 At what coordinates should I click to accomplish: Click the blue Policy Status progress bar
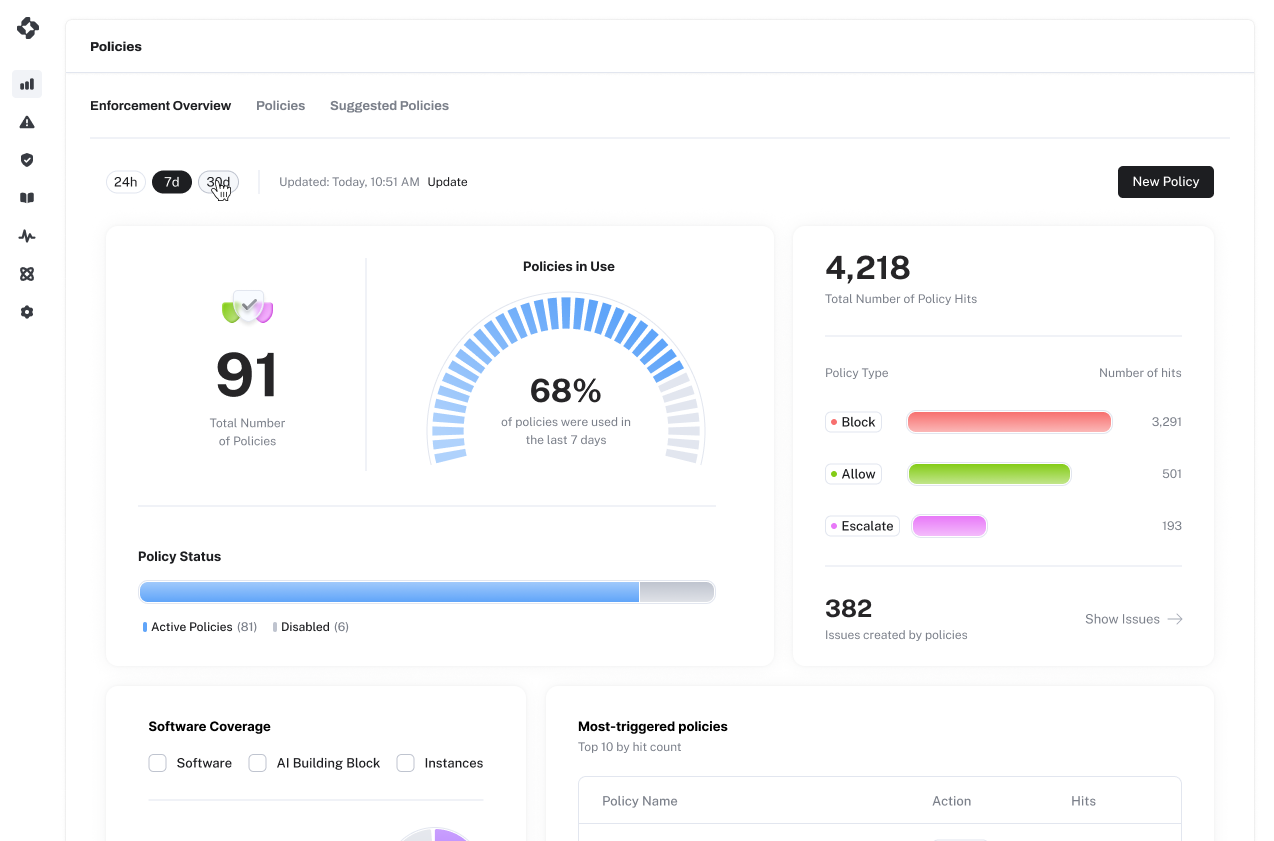(389, 592)
